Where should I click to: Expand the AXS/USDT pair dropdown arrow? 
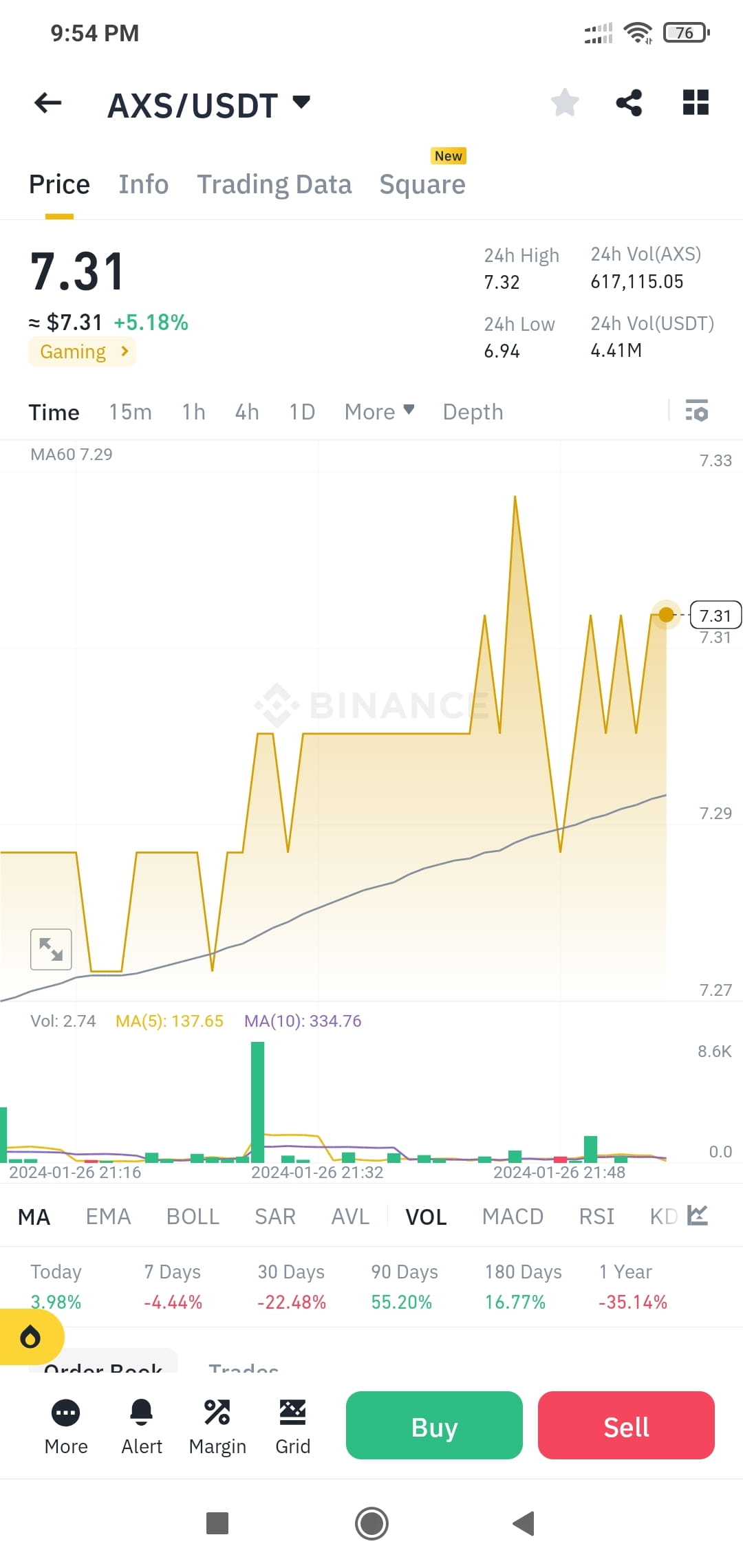(x=301, y=102)
